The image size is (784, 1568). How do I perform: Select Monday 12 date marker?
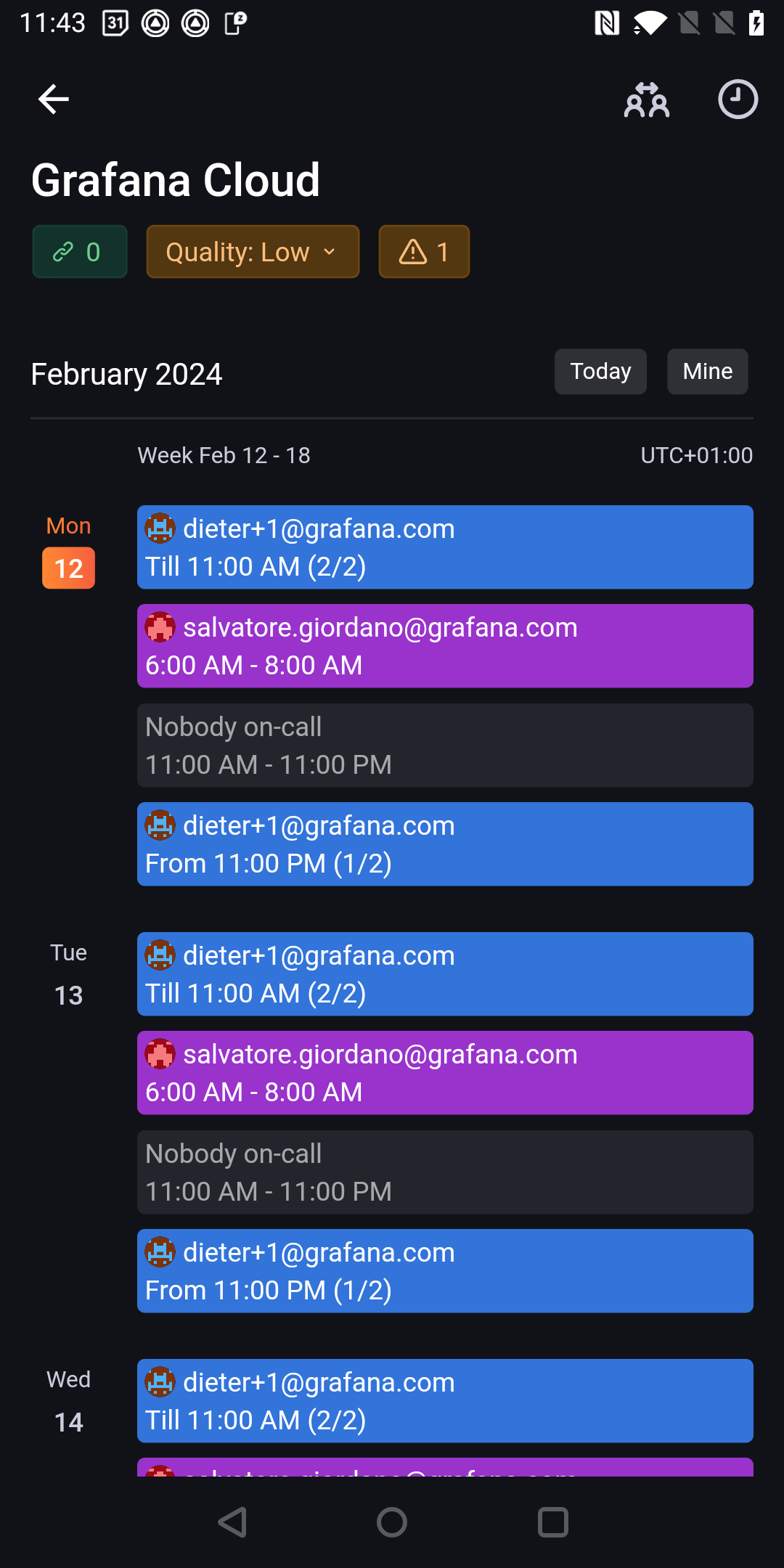click(x=69, y=568)
